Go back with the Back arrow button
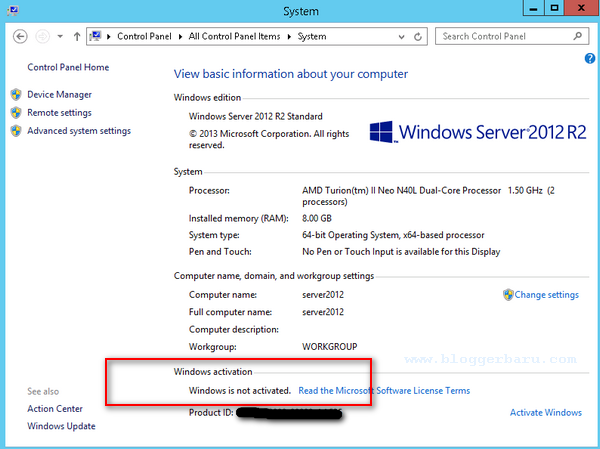This screenshot has width=600, height=449. [x=20, y=37]
